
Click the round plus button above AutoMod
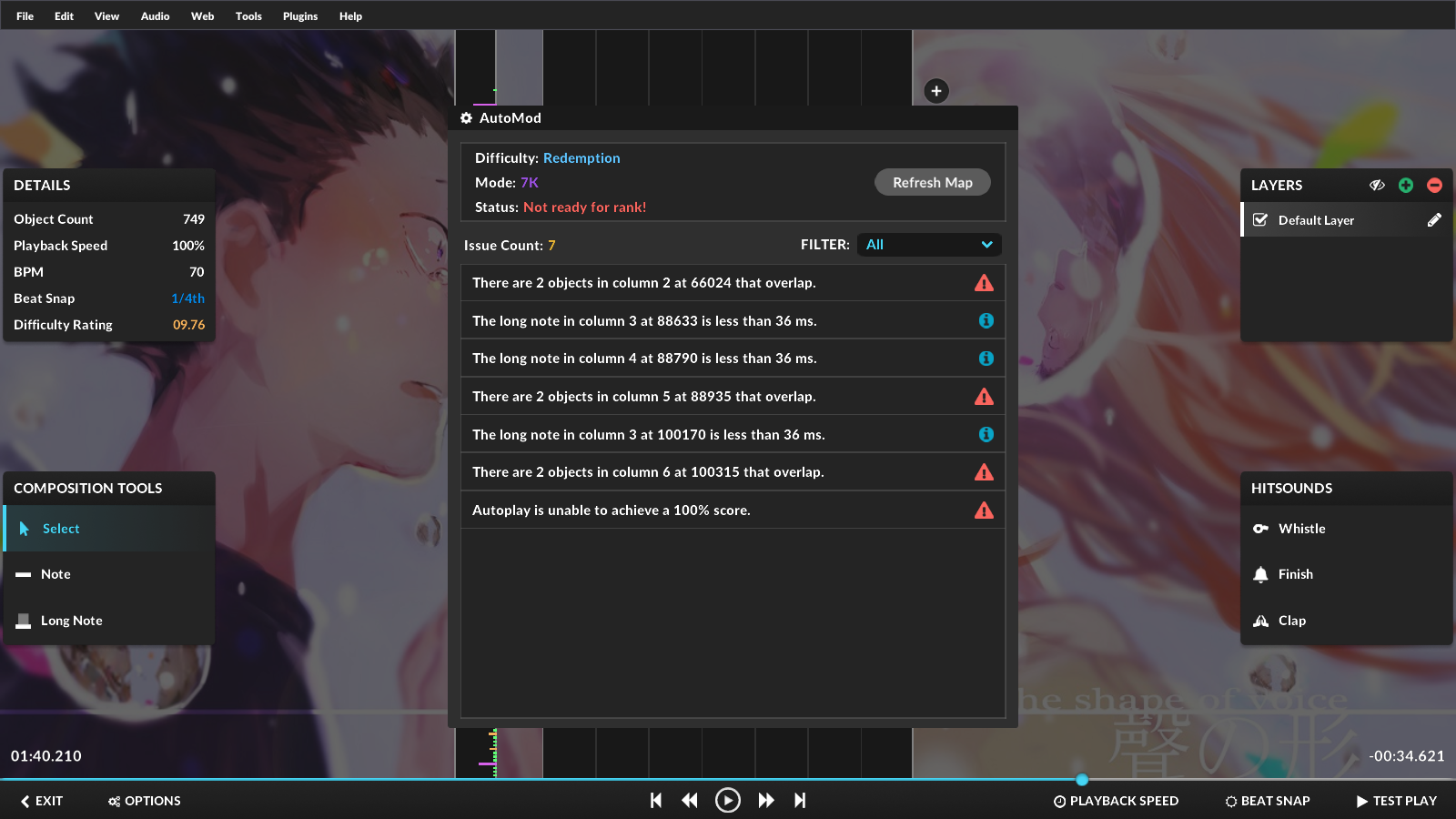936,91
